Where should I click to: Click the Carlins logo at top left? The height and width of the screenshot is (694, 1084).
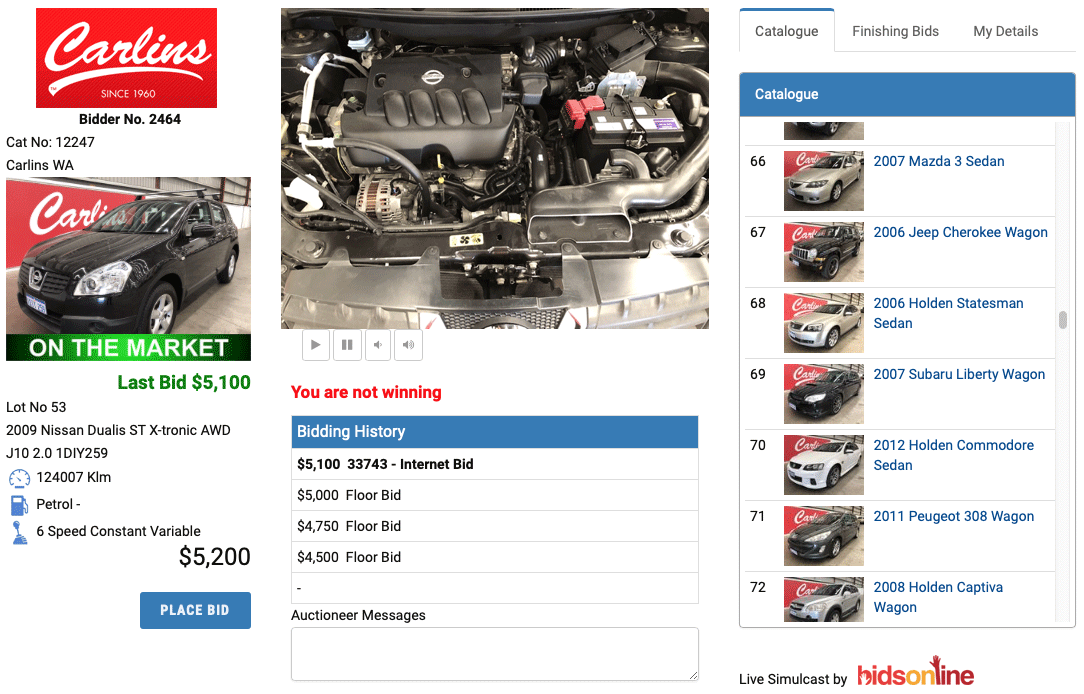(126, 57)
